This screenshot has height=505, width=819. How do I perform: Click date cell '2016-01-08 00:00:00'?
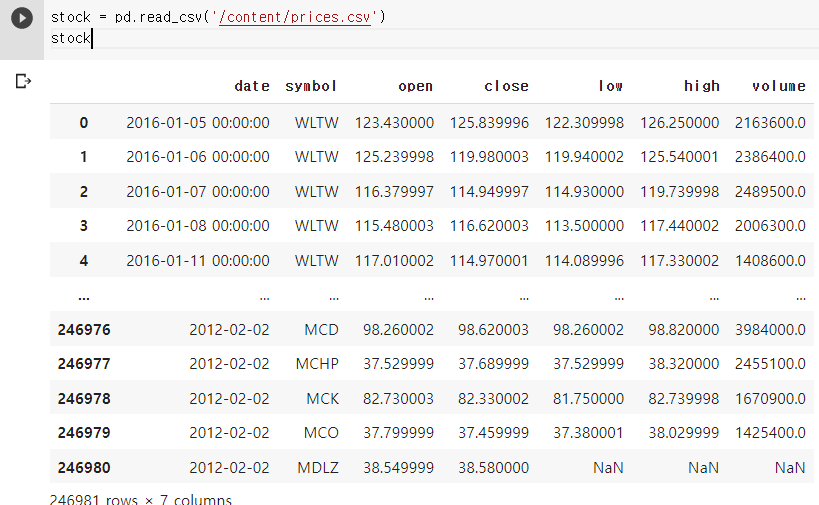click(198, 226)
